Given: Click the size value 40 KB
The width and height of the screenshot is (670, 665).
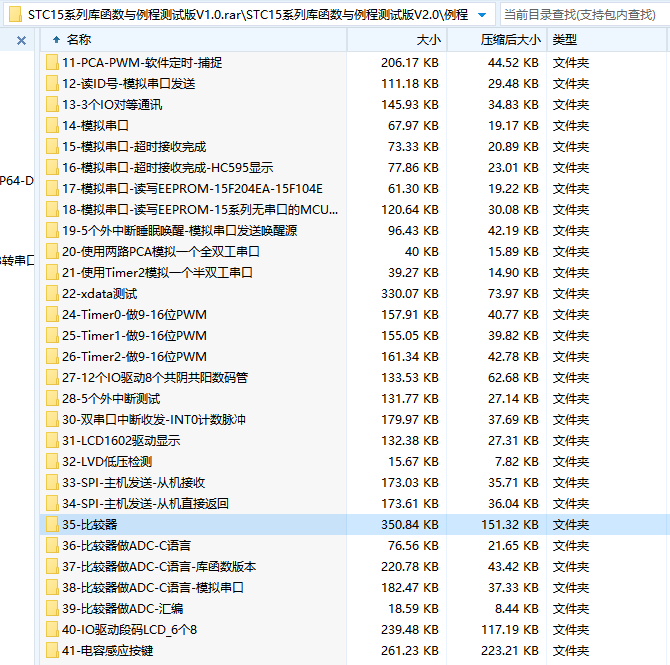Looking at the screenshot, I should 422,252.
